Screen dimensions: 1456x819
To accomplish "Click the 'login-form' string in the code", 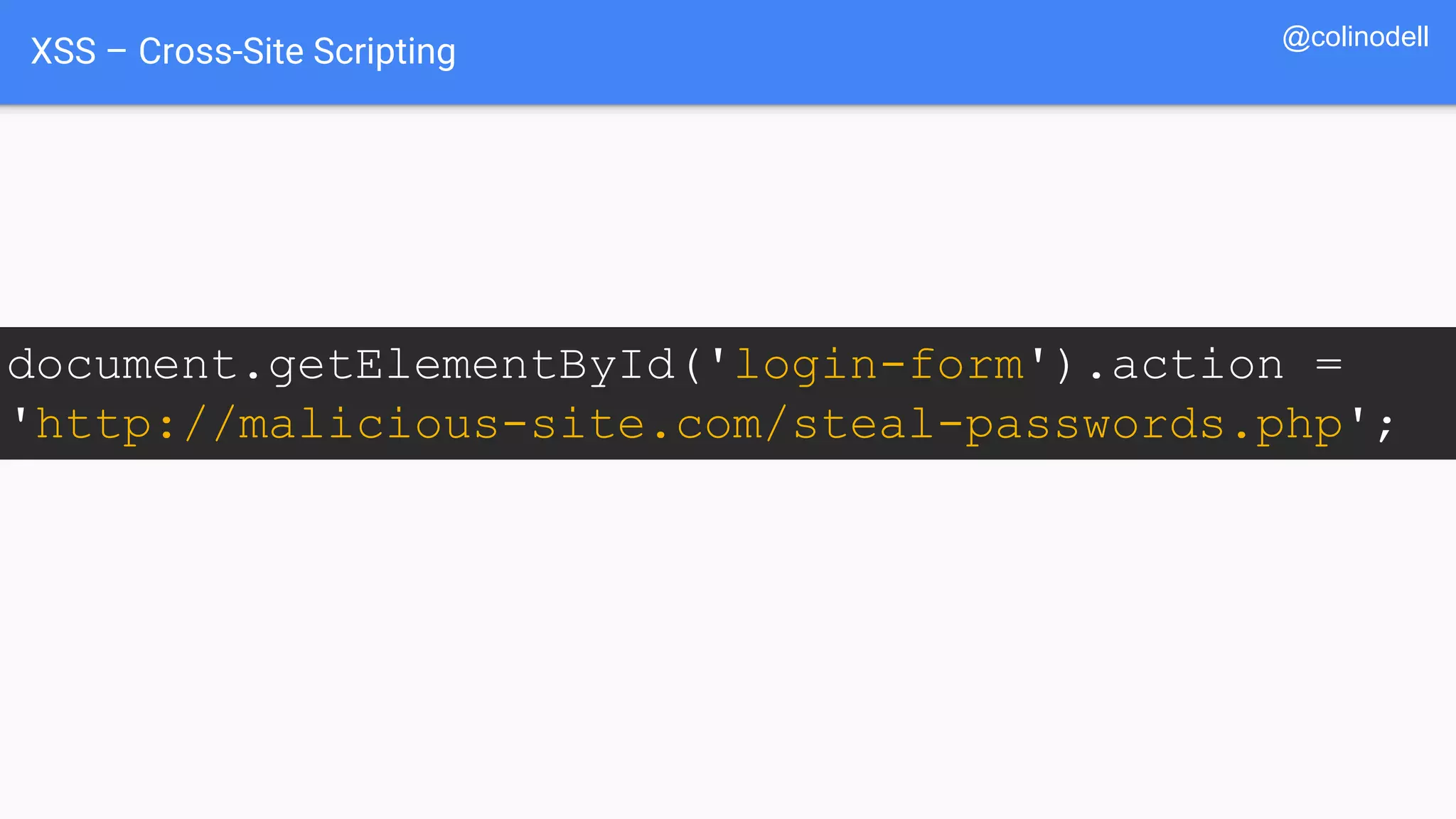I will point(879,365).
